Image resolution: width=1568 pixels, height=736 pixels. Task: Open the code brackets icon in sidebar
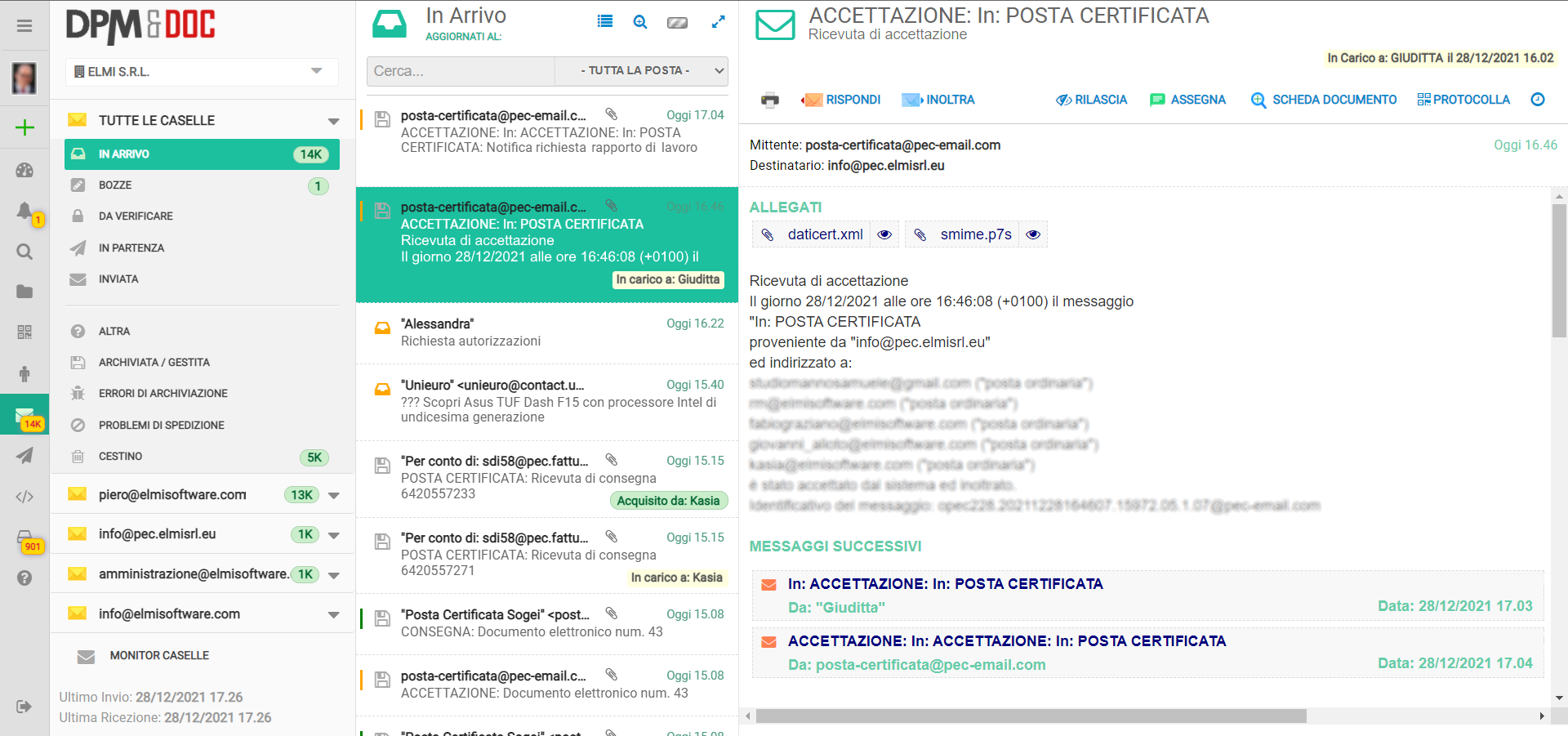pos(24,496)
